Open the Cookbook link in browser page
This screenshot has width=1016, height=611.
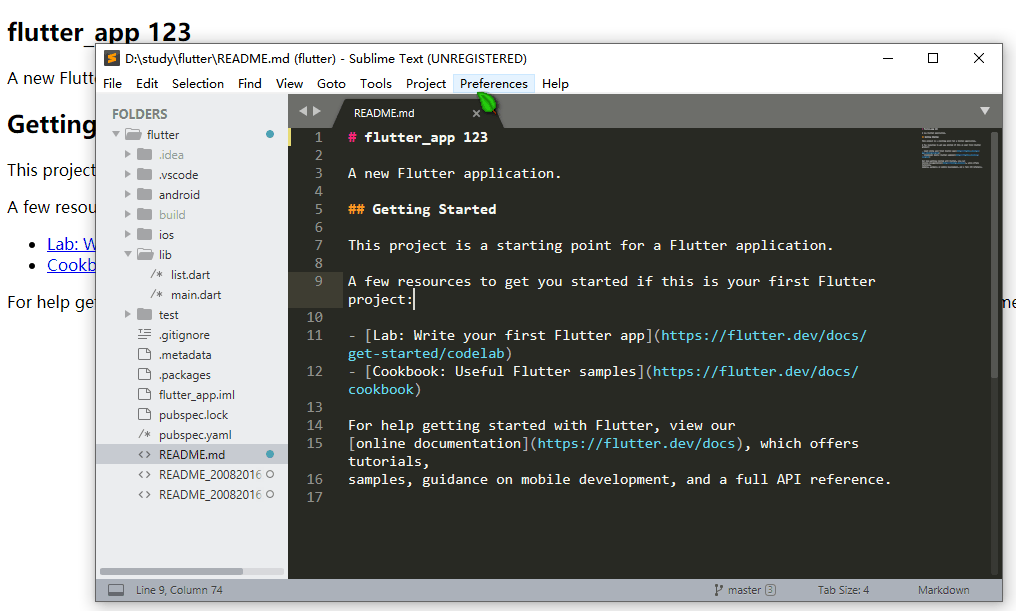pyautogui.click(x=71, y=265)
